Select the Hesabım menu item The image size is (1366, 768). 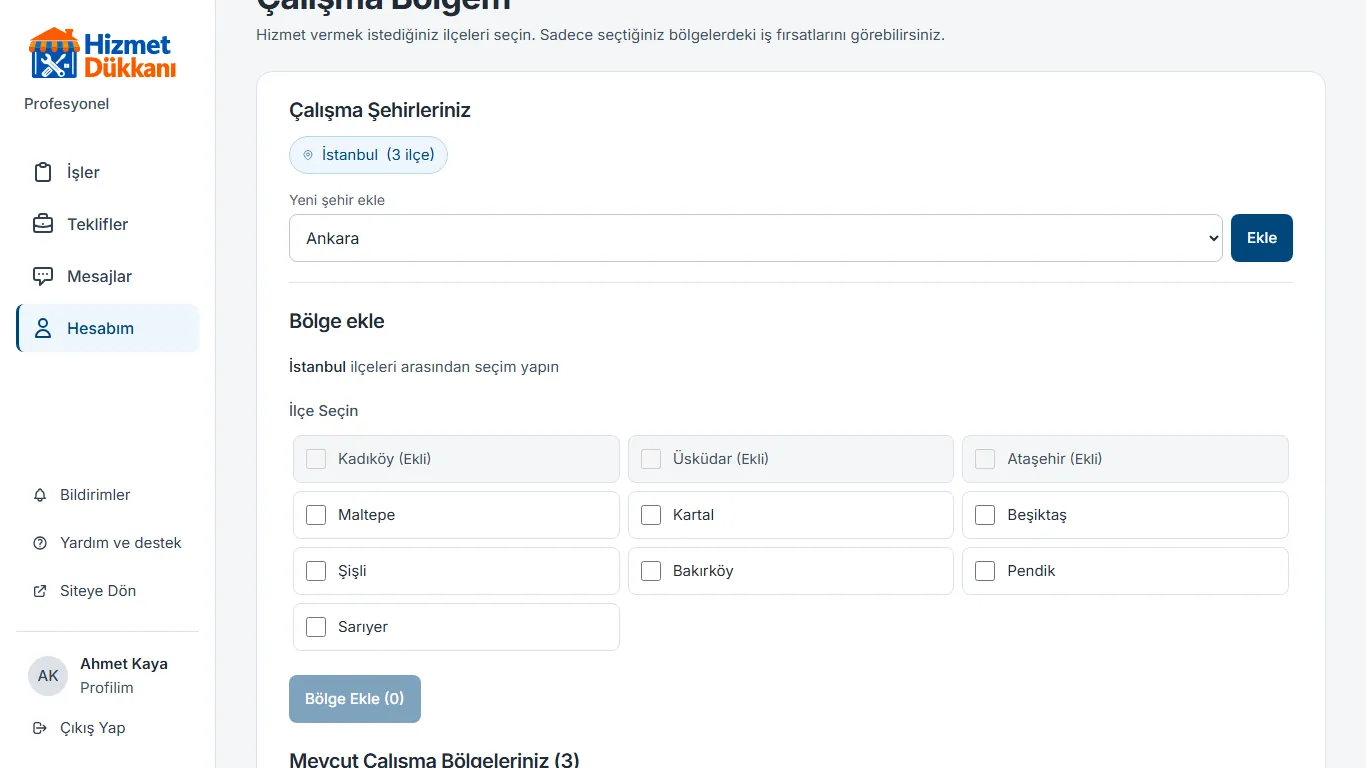pyautogui.click(x=108, y=328)
